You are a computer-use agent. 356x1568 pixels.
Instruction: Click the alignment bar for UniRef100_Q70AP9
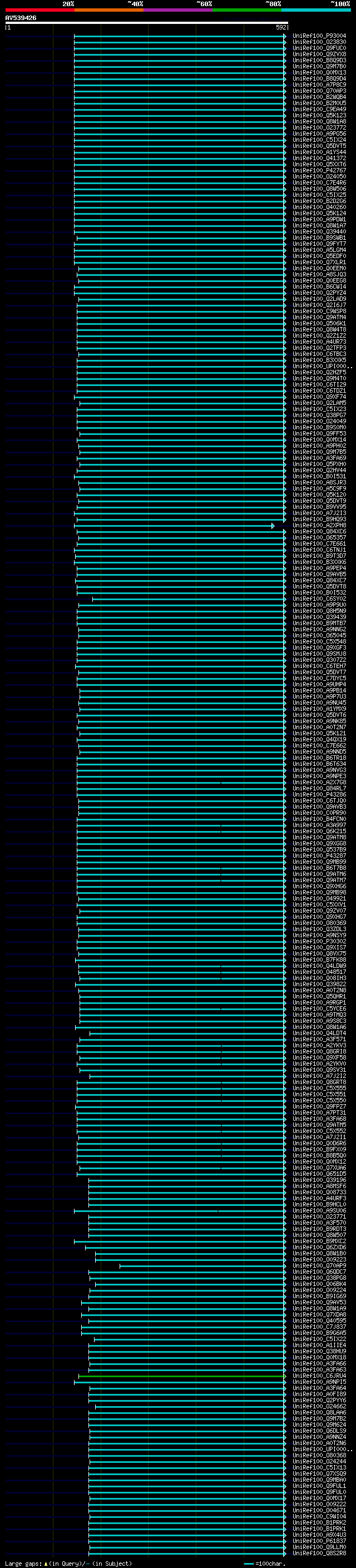tap(202, 1265)
